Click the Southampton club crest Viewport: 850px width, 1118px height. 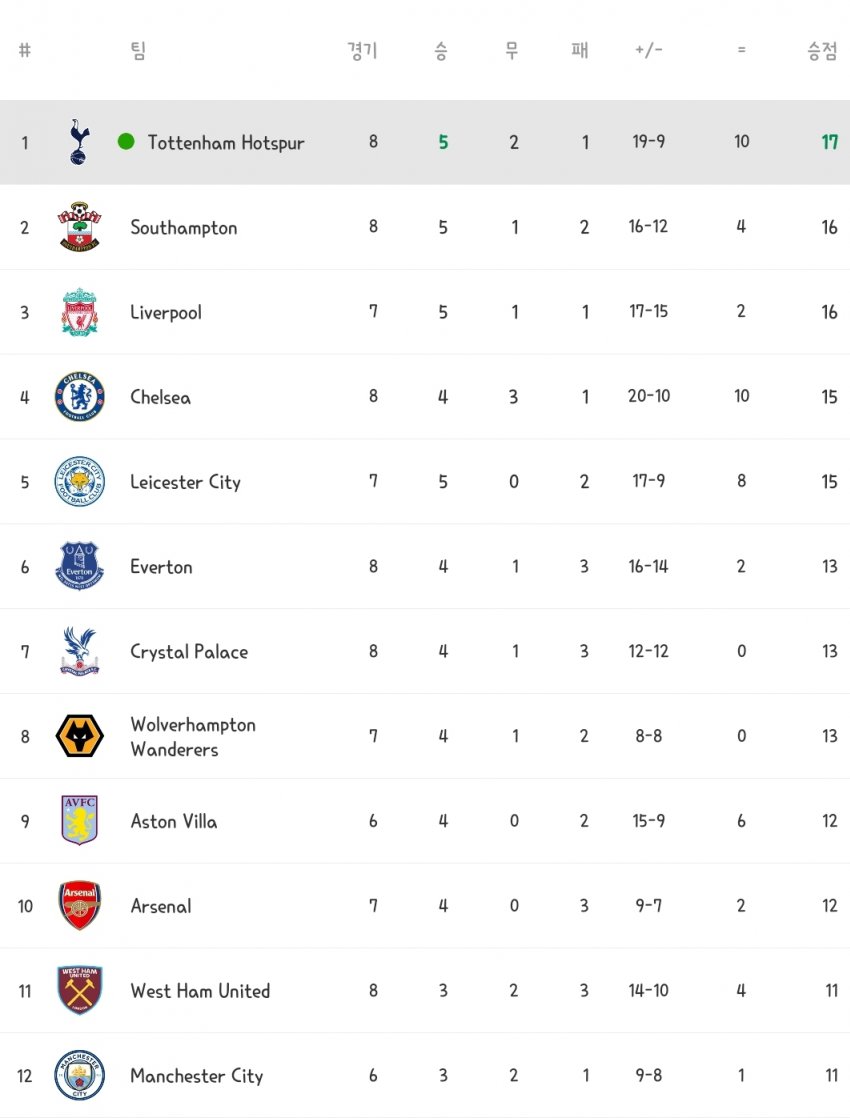point(79,227)
